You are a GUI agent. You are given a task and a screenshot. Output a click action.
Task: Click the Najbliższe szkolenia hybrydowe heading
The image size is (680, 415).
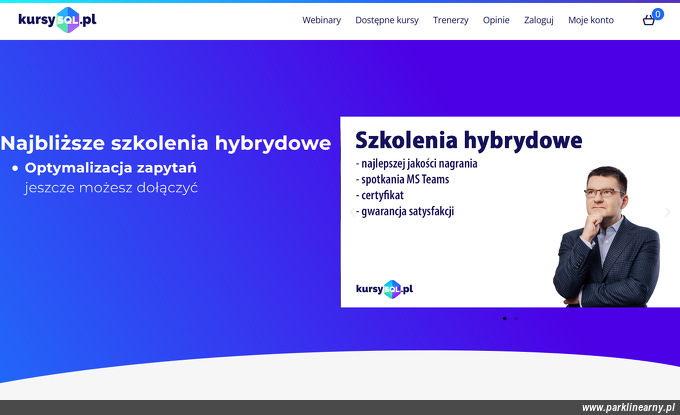coord(166,143)
